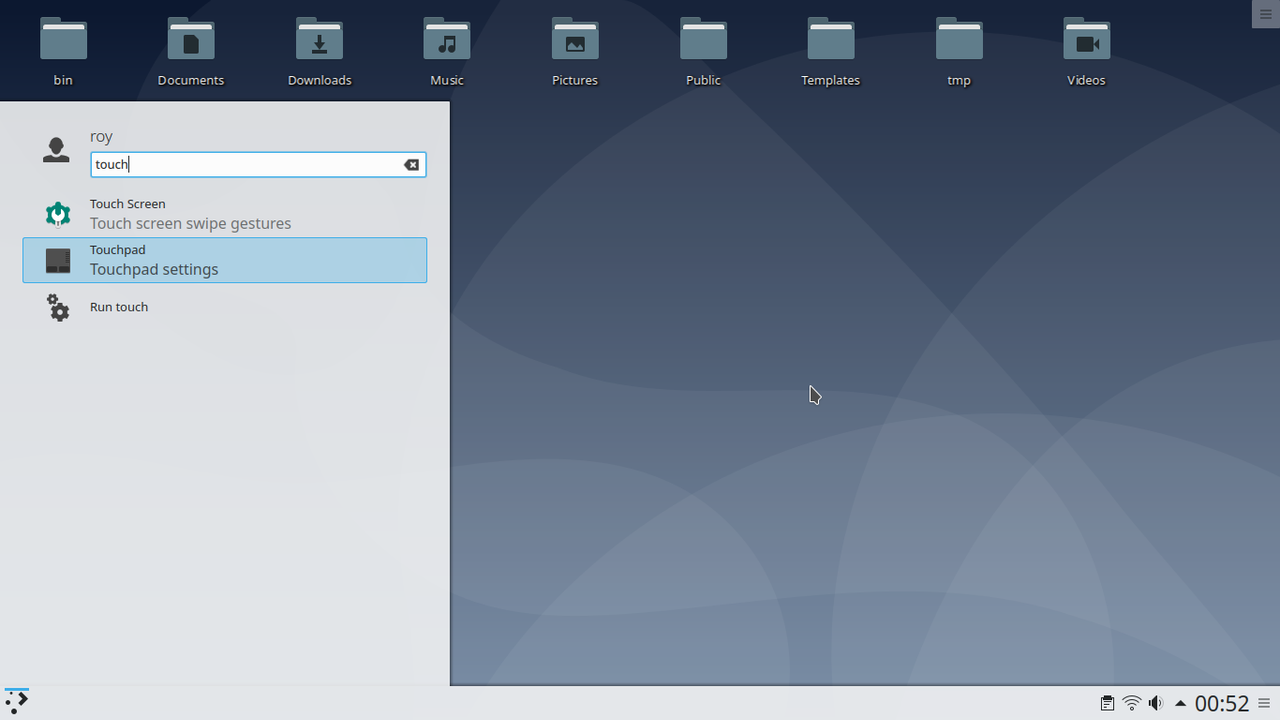
Task: Open the volume tray icon
Action: (x=1156, y=703)
